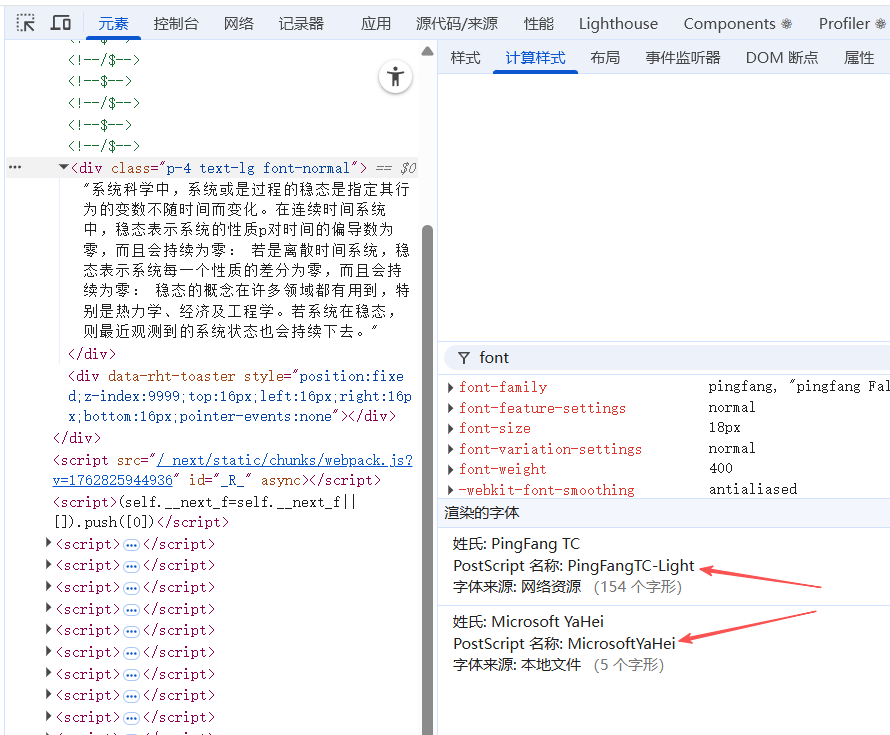890x735 pixels.
Task: Expand the first collapsed script ellipsis badge
Action: (x=131, y=545)
